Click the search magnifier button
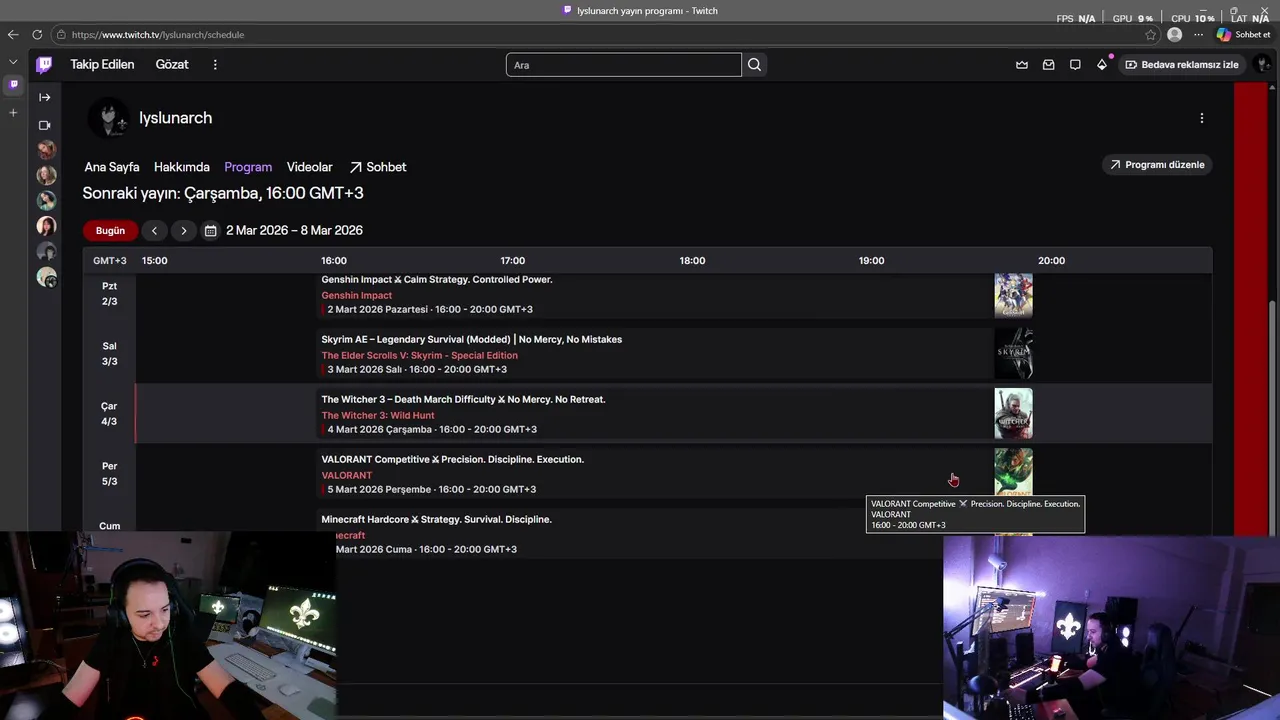This screenshot has height=720, width=1280. pos(754,65)
